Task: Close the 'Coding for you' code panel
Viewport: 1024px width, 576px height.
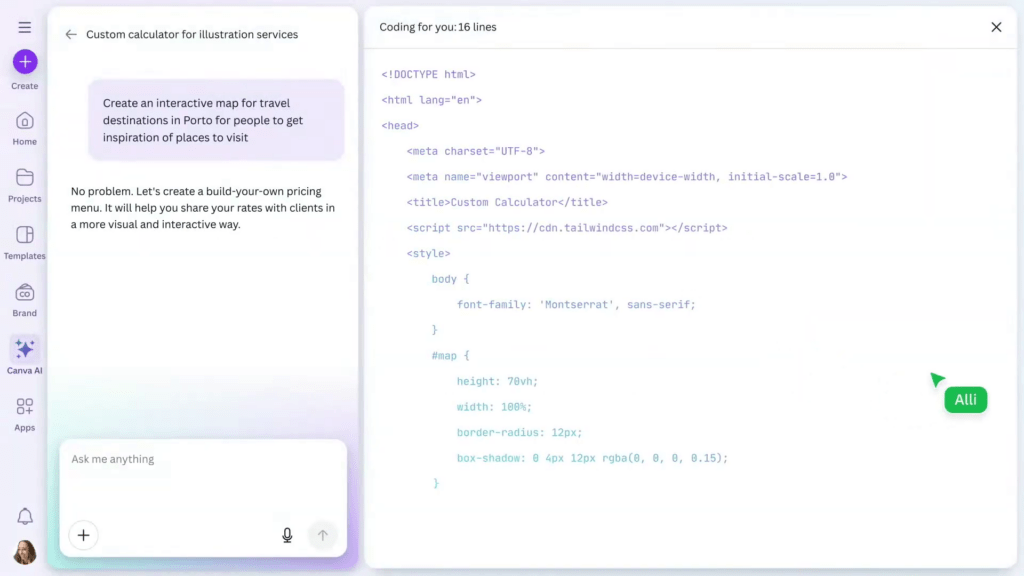Action: click(996, 27)
